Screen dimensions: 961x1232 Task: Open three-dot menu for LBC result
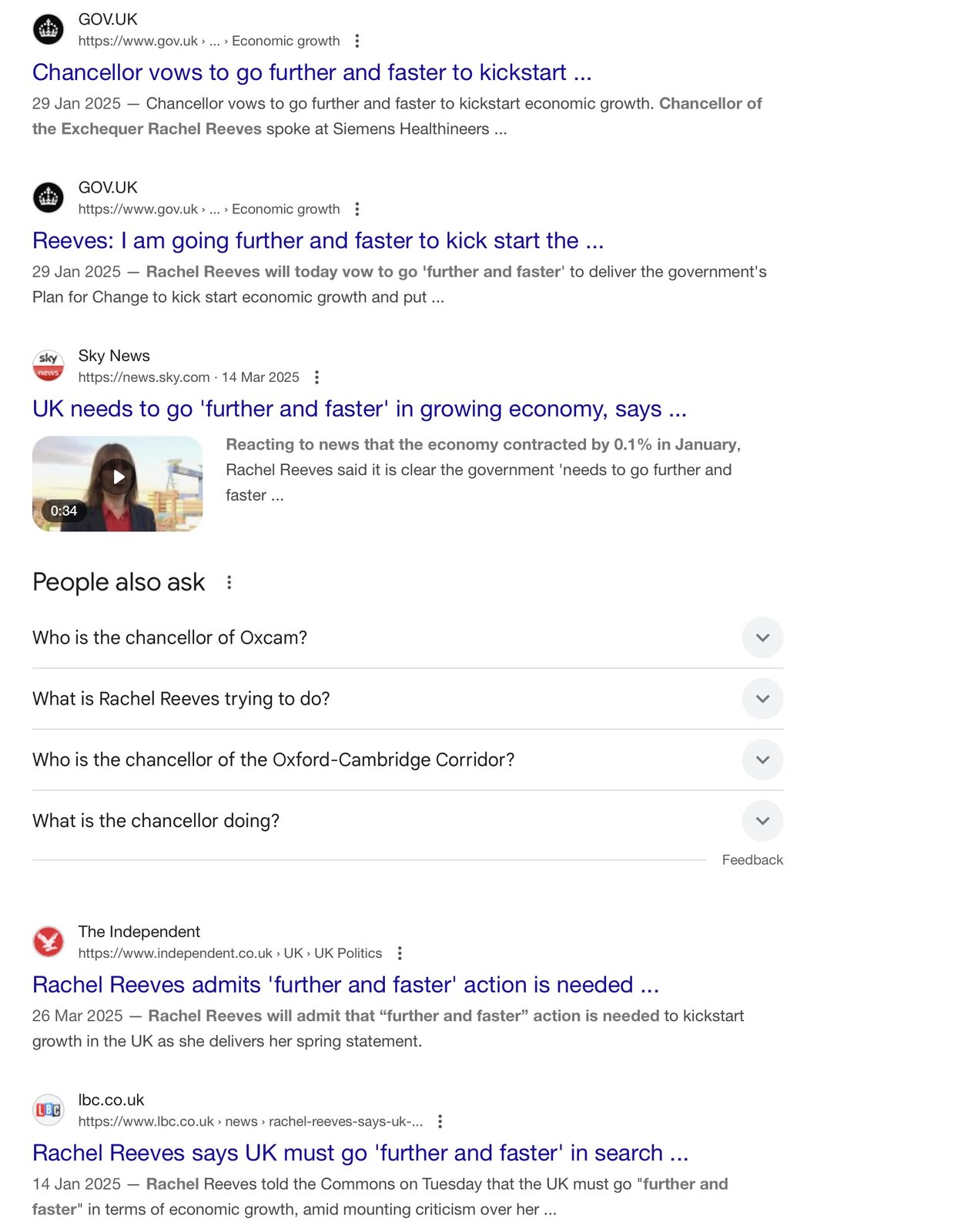tap(440, 1122)
